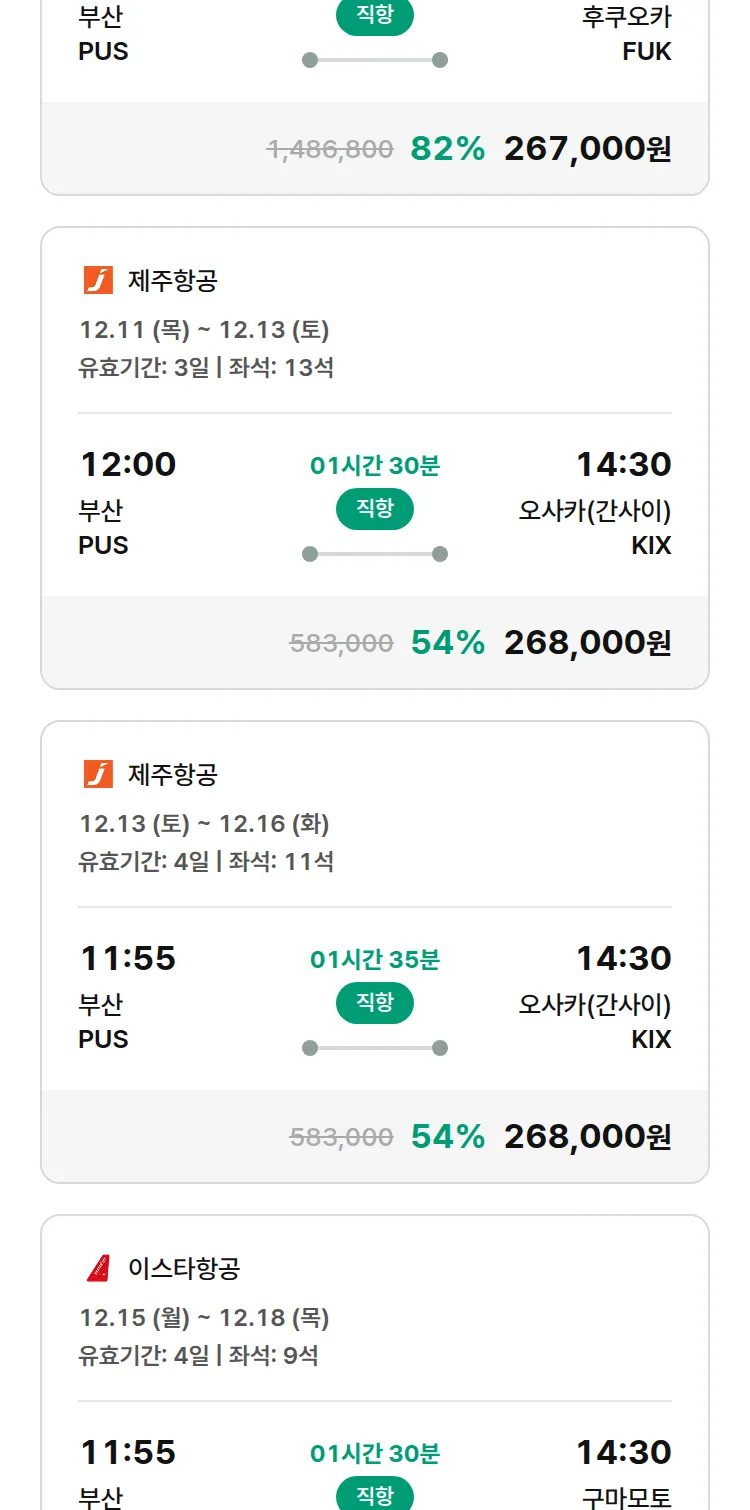Tap 직항 badge on the Kumamoto flight
This screenshot has width=750, height=1510.
coord(375,1495)
